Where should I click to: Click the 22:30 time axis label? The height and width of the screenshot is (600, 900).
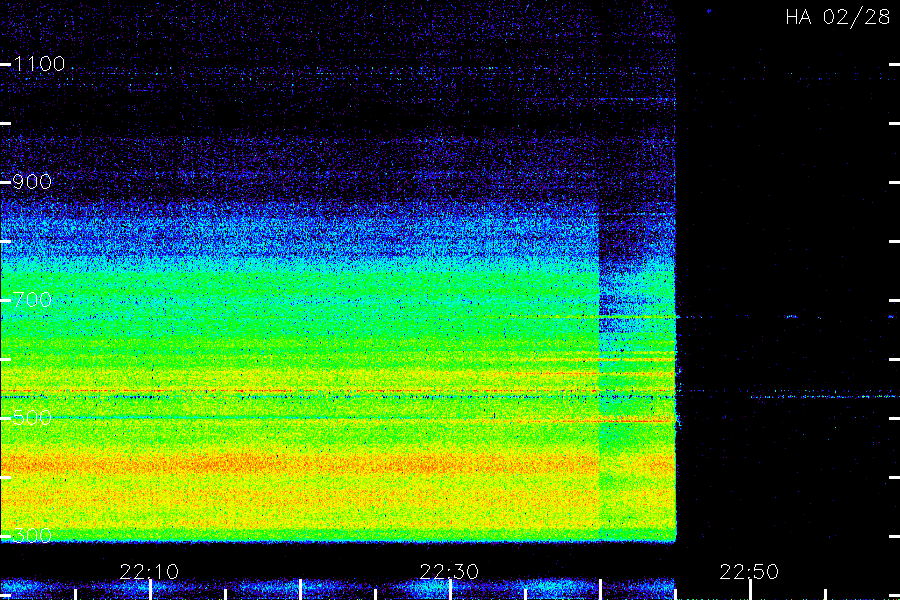449,572
